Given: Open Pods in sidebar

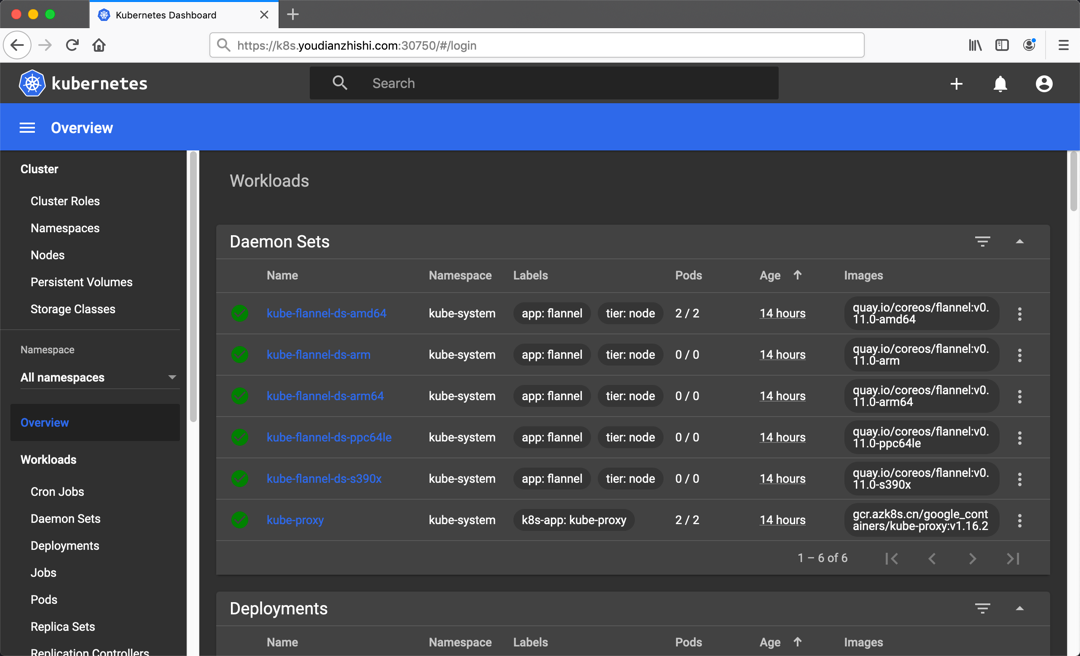Looking at the screenshot, I should click(44, 599).
